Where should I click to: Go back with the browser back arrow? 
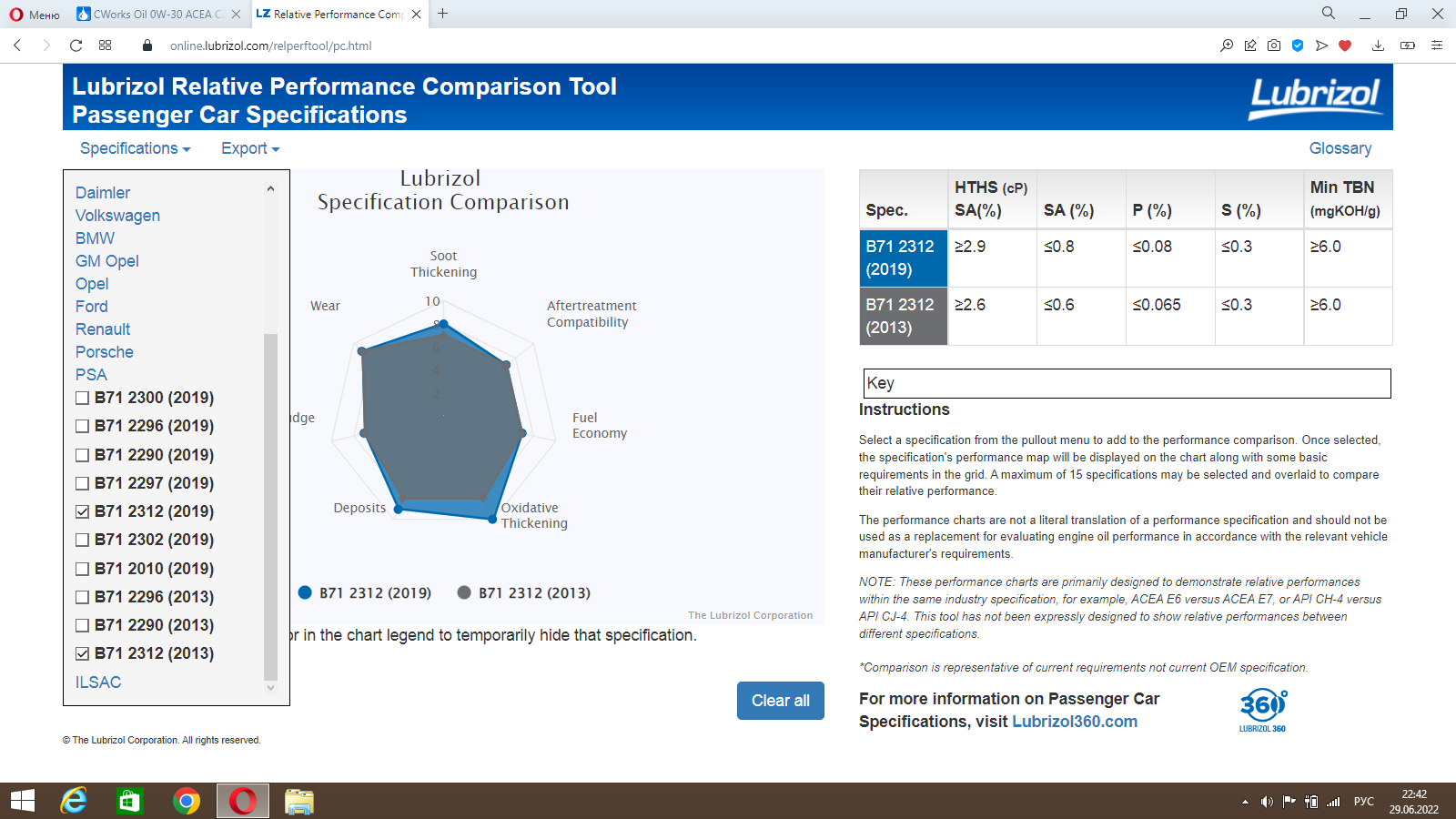pyautogui.click(x=17, y=45)
